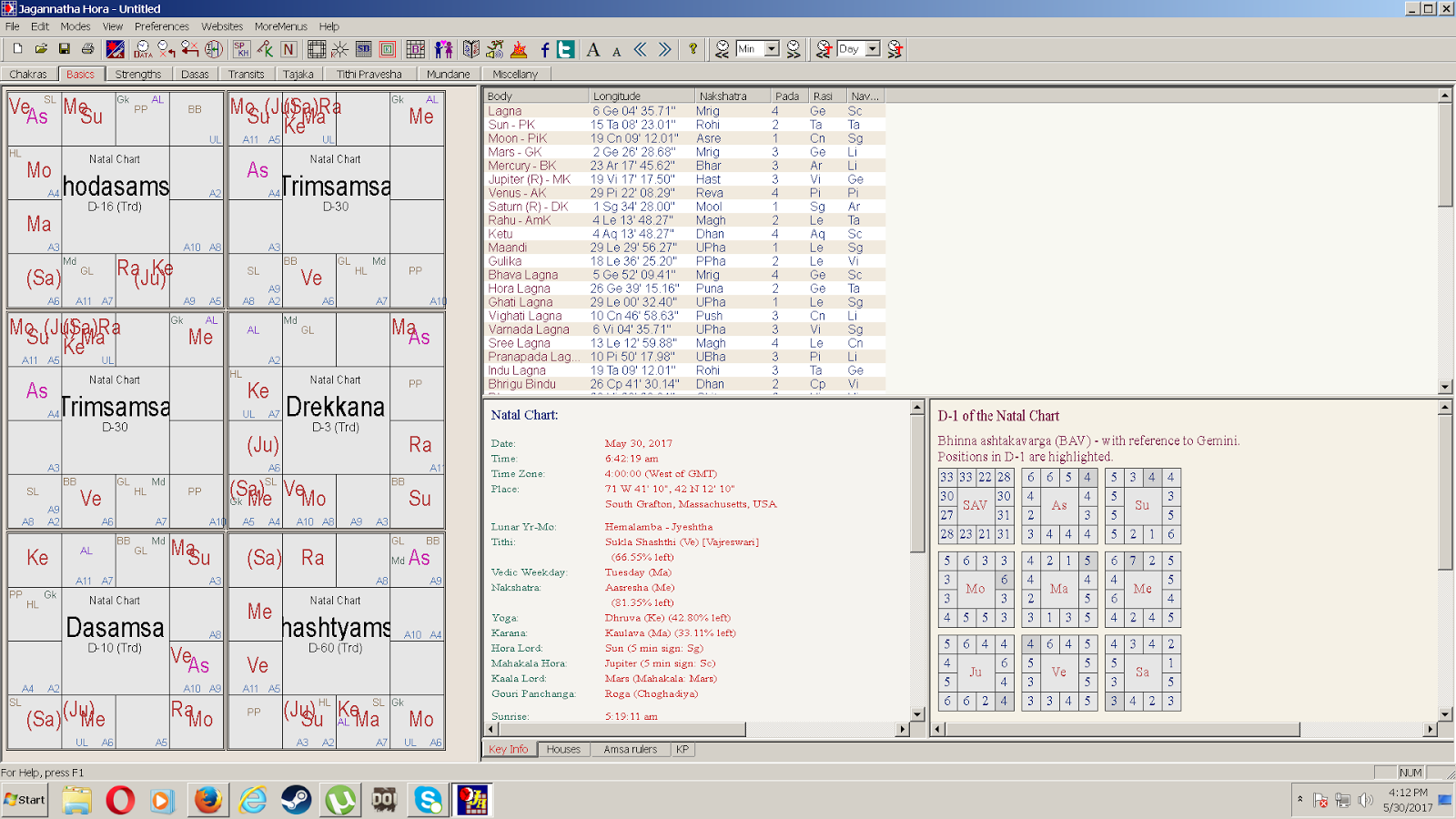Viewport: 1456px width, 819px height.
Task: Click the Longitude column header
Action: pos(642,96)
